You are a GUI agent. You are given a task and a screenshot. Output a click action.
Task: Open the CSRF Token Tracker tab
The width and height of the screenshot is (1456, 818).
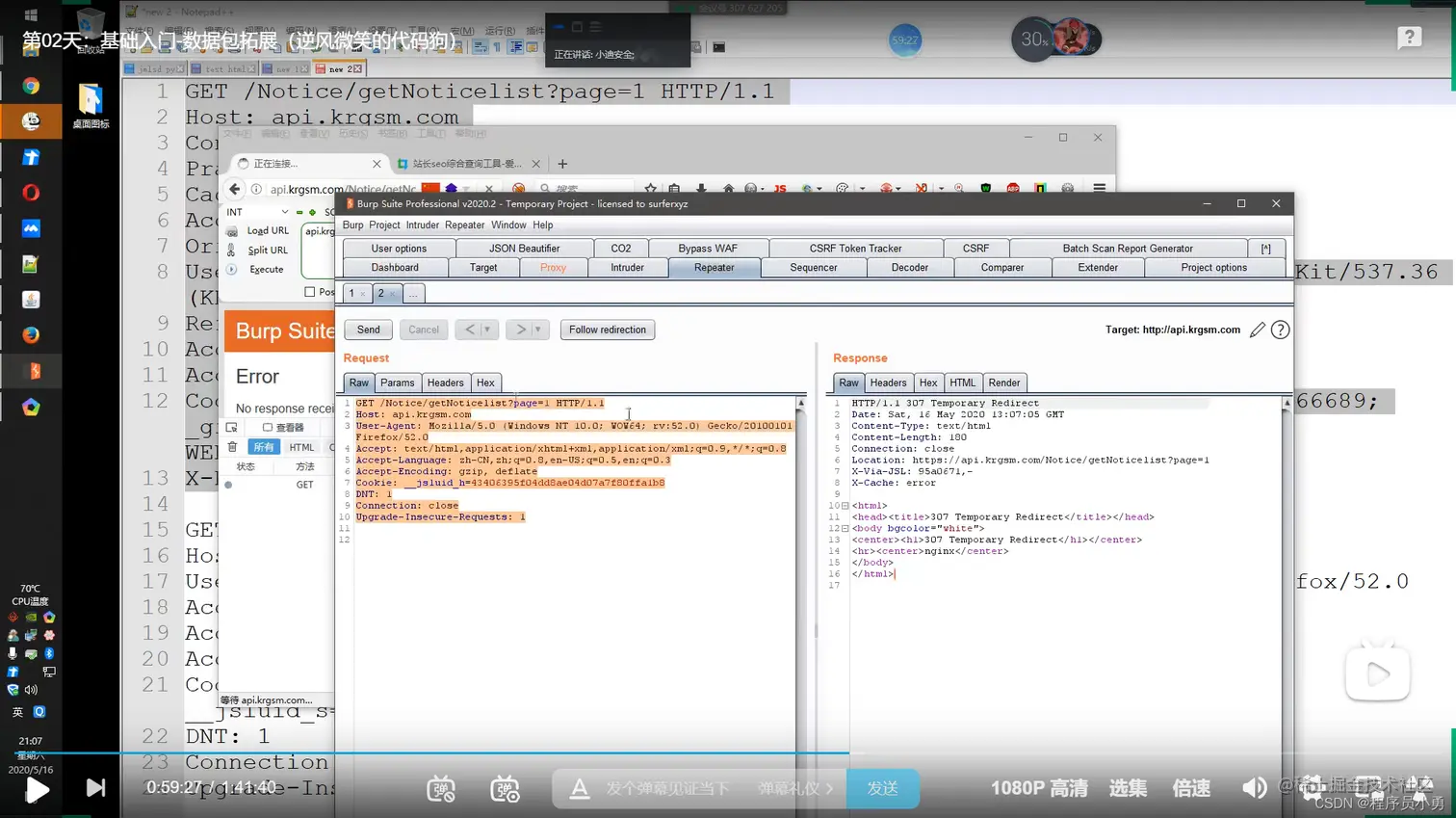pos(855,249)
